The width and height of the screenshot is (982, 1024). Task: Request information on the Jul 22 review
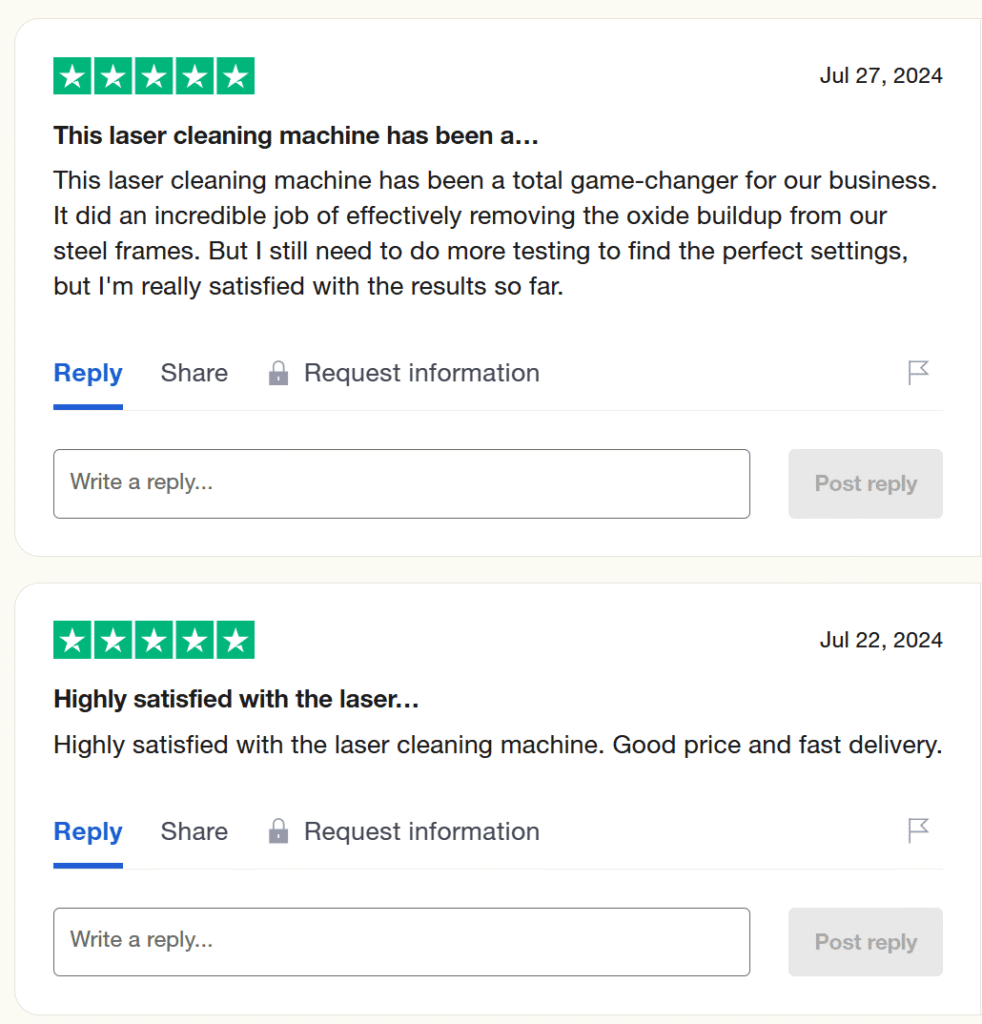(x=421, y=831)
